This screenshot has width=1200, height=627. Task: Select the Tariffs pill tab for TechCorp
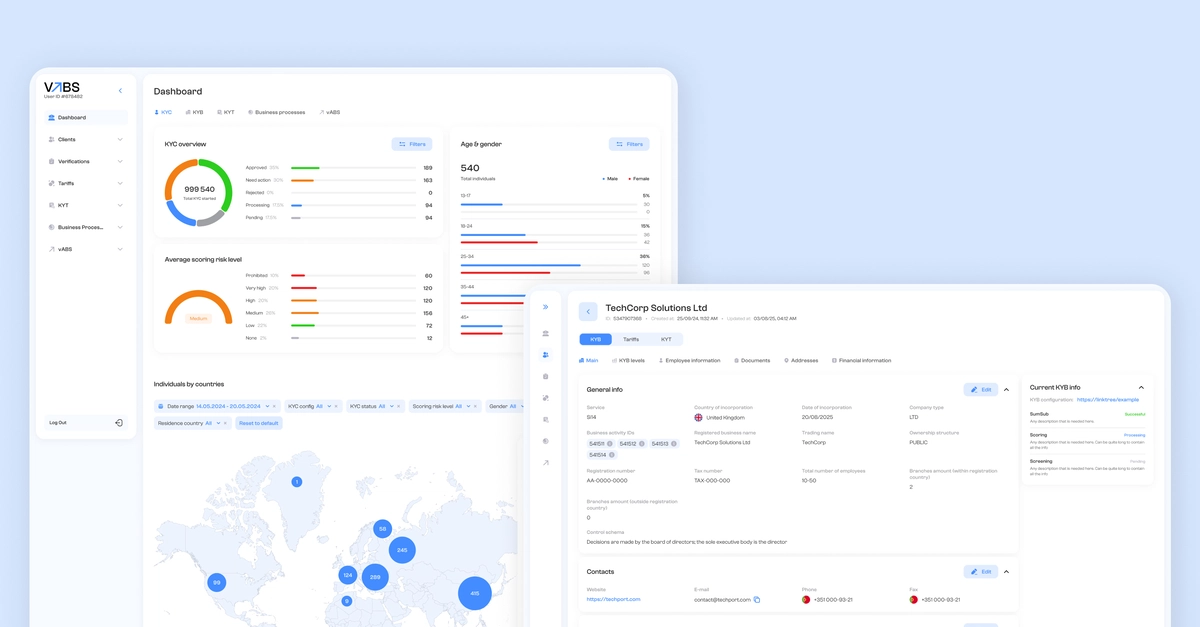631,339
